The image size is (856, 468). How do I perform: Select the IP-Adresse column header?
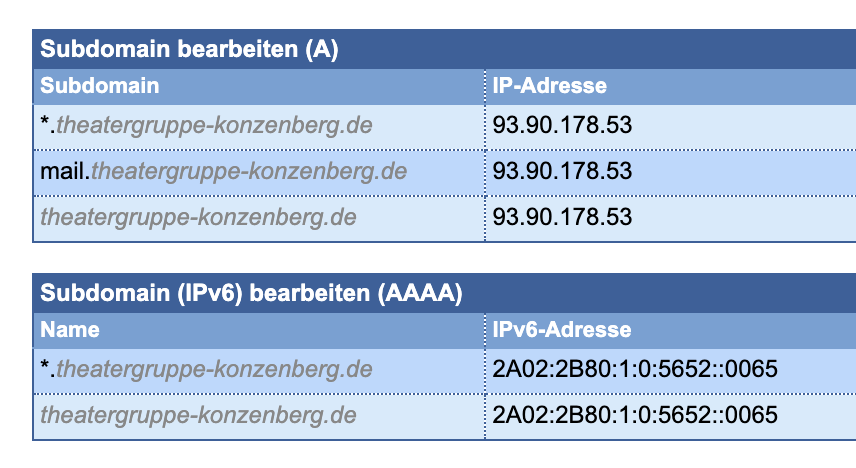[x=549, y=86]
